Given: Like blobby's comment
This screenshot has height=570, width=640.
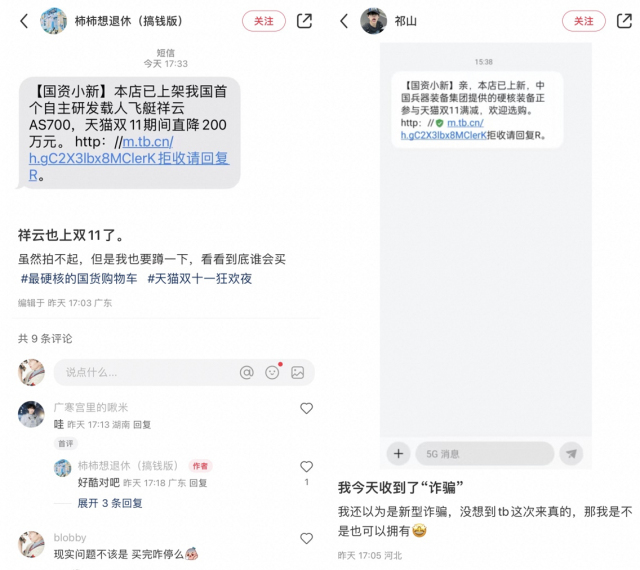Looking at the screenshot, I should [x=307, y=539].
